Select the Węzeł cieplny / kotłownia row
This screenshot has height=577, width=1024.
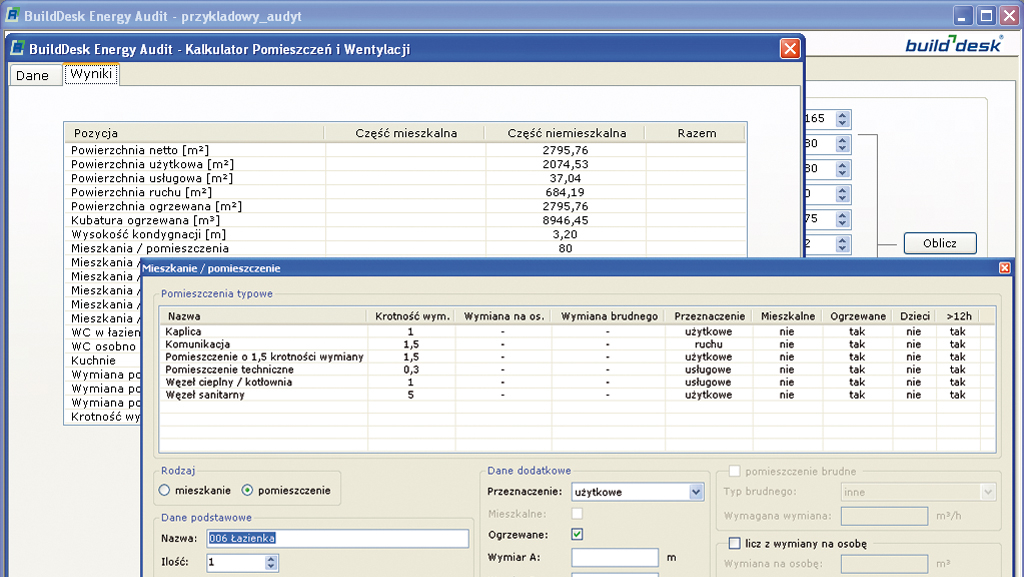click(x=577, y=382)
